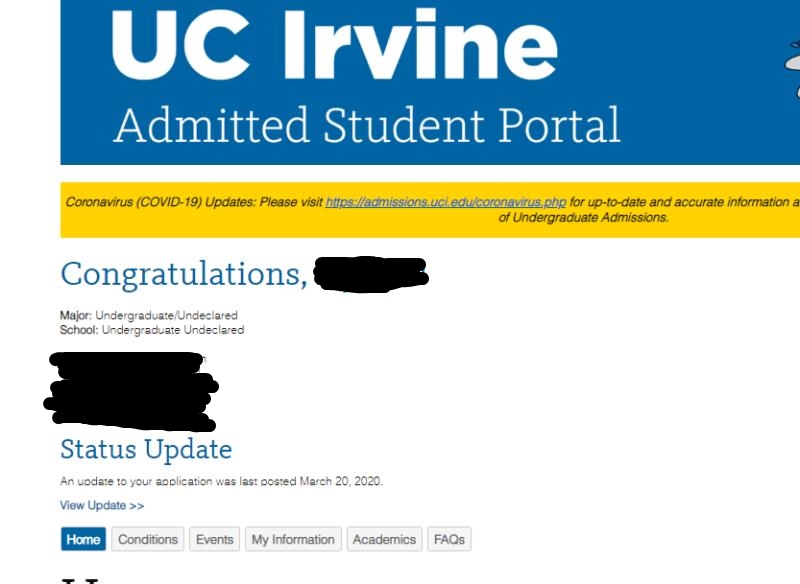
Task: Open the FAQs tab
Action: (449, 539)
